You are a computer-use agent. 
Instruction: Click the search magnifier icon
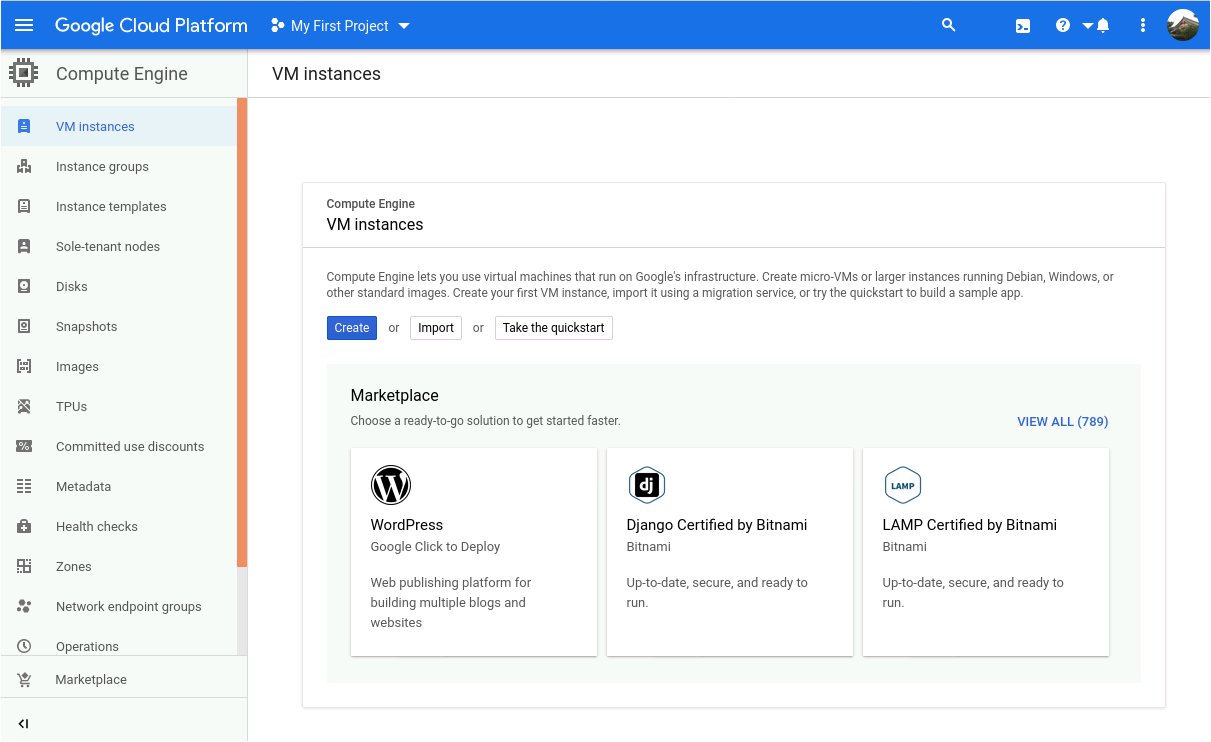(949, 25)
